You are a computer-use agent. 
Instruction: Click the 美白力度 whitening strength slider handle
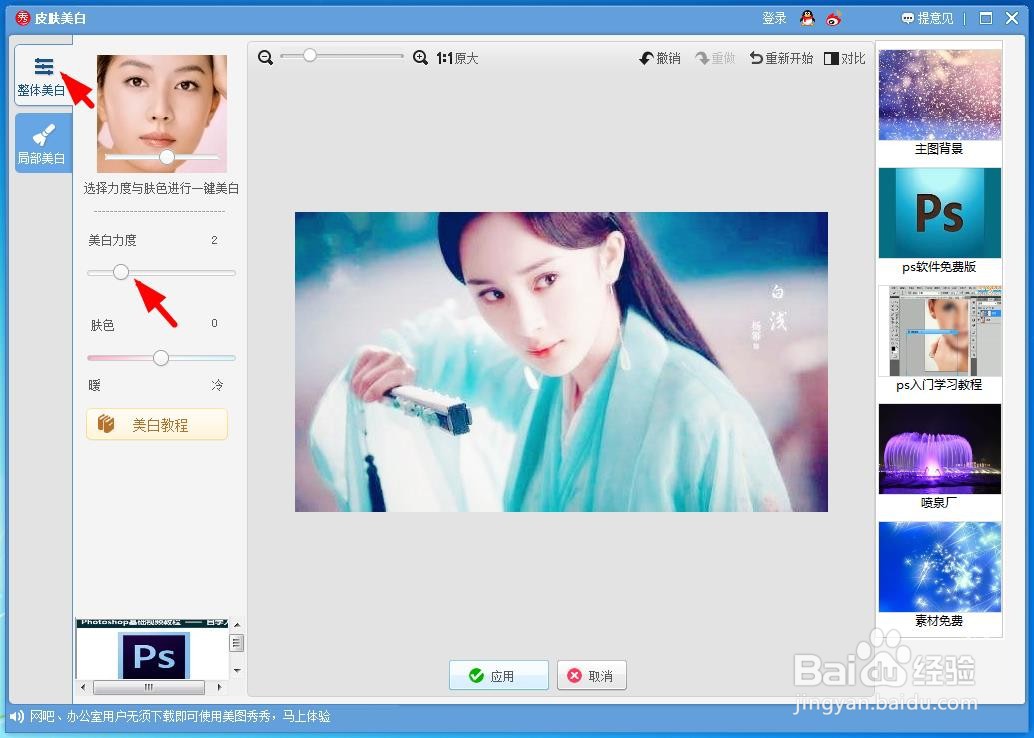tap(121, 272)
